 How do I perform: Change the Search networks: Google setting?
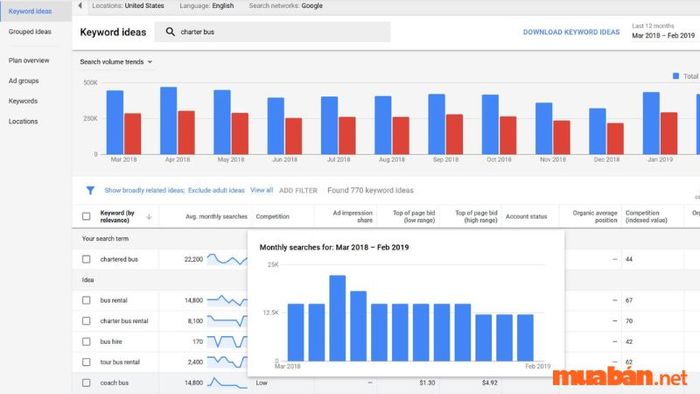click(x=286, y=6)
